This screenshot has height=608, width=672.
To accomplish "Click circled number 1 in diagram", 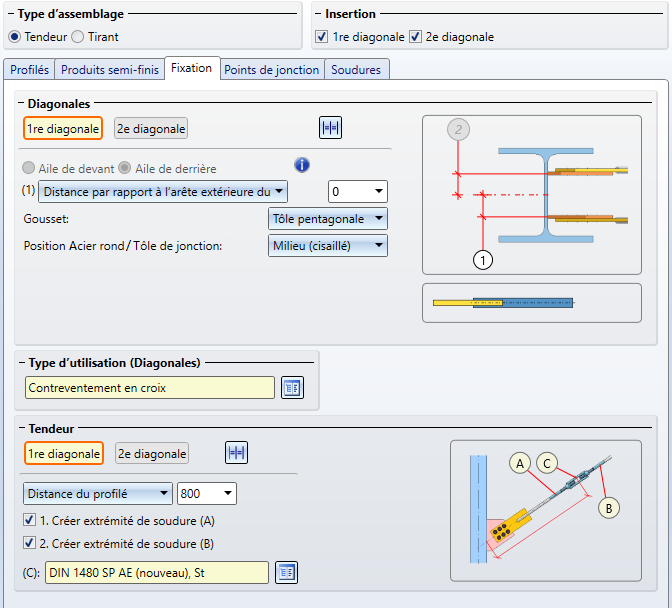I will click(483, 260).
